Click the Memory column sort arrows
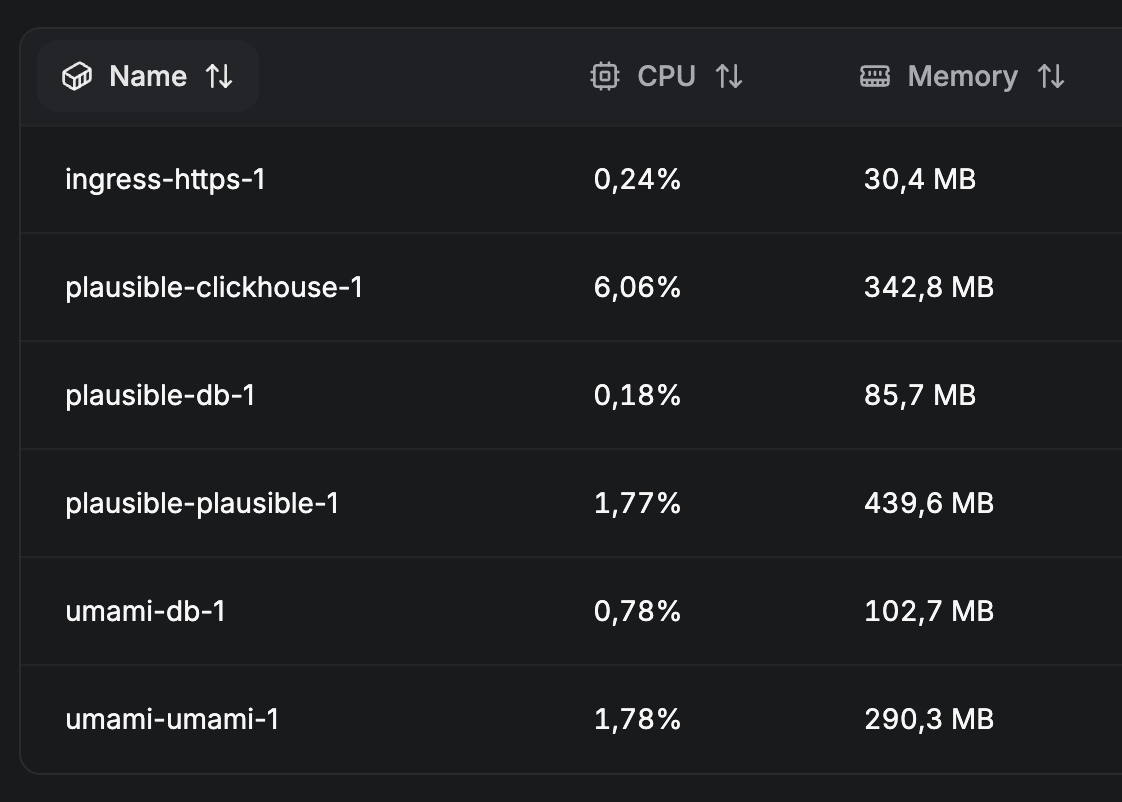Viewport: 1122px width, 802px height. pyautogui.click(x=1051, y=77)
